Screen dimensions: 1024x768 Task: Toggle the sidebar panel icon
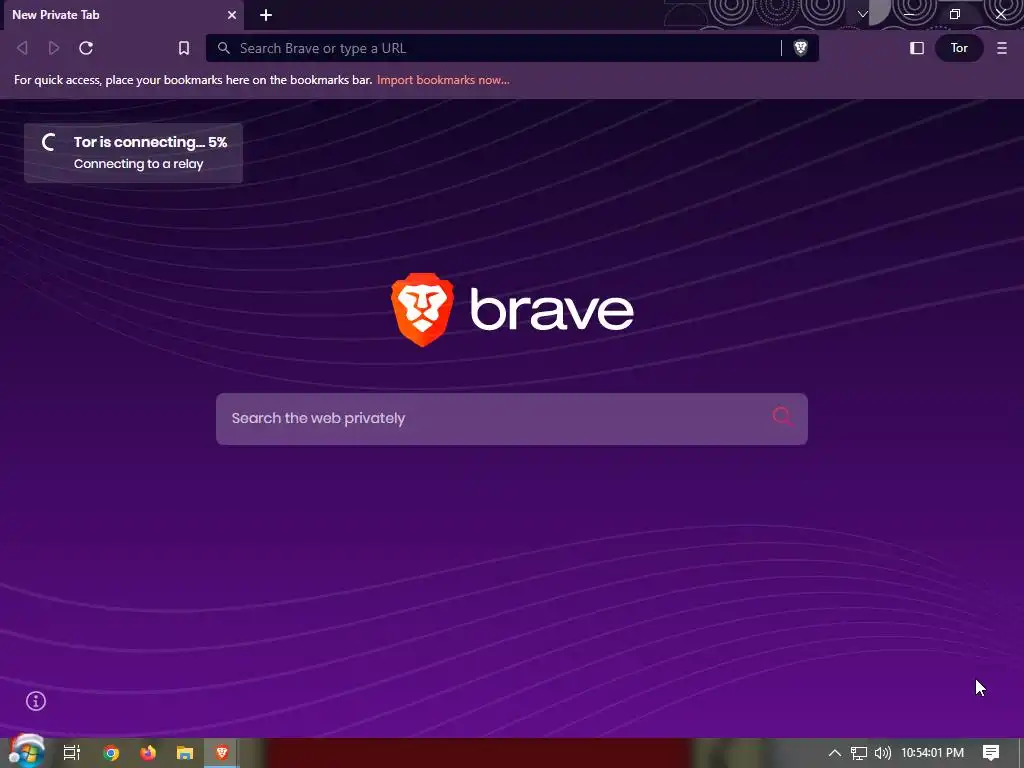coord(917,48)
